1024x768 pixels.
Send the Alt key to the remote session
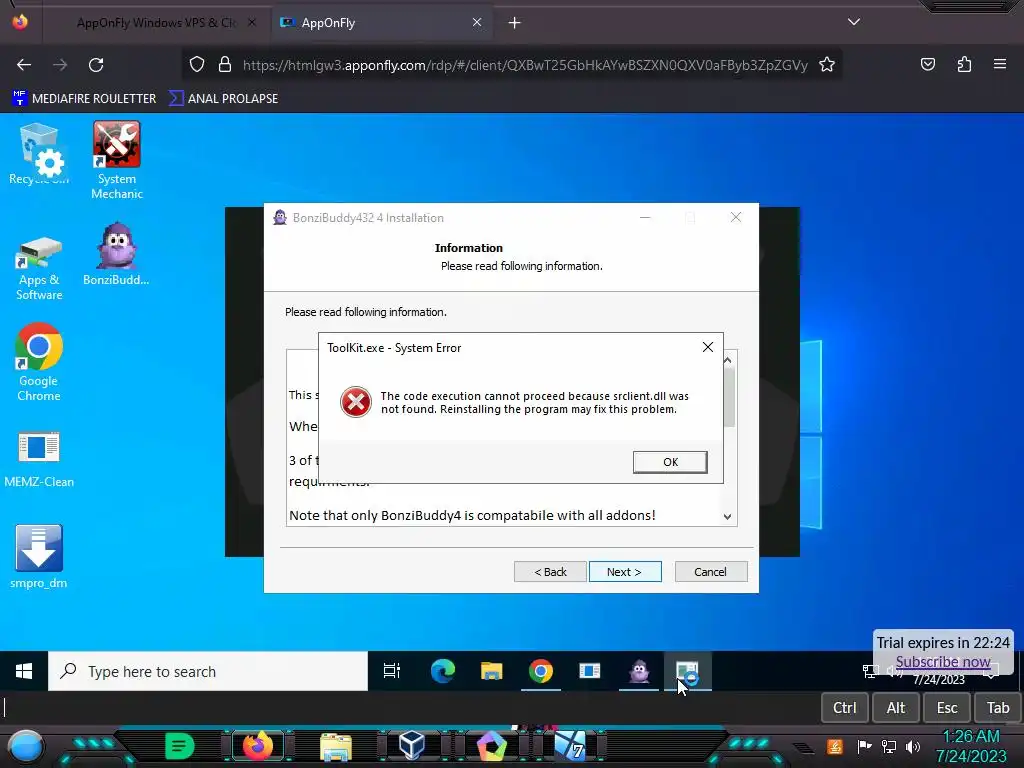[895, 708]
